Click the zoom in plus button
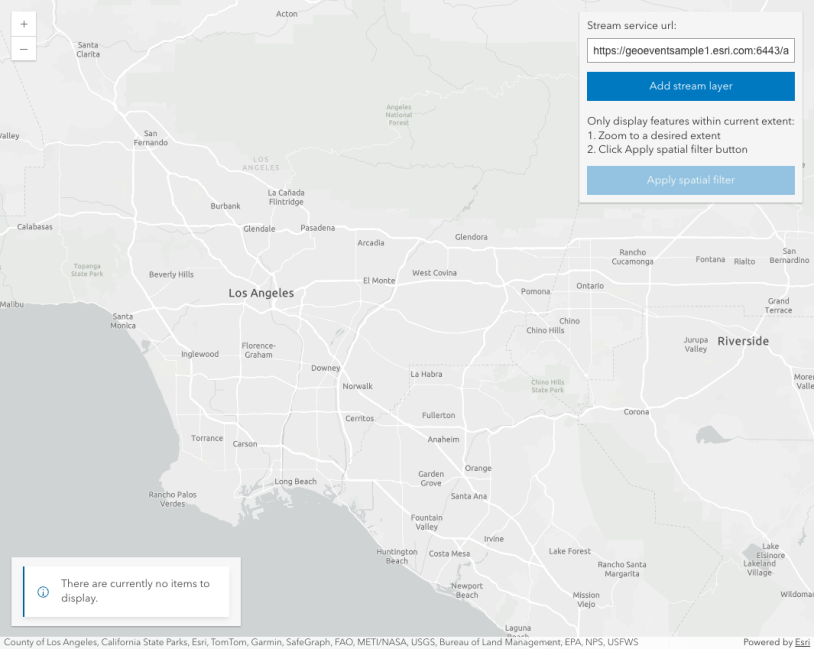 [x=24, y=24]
